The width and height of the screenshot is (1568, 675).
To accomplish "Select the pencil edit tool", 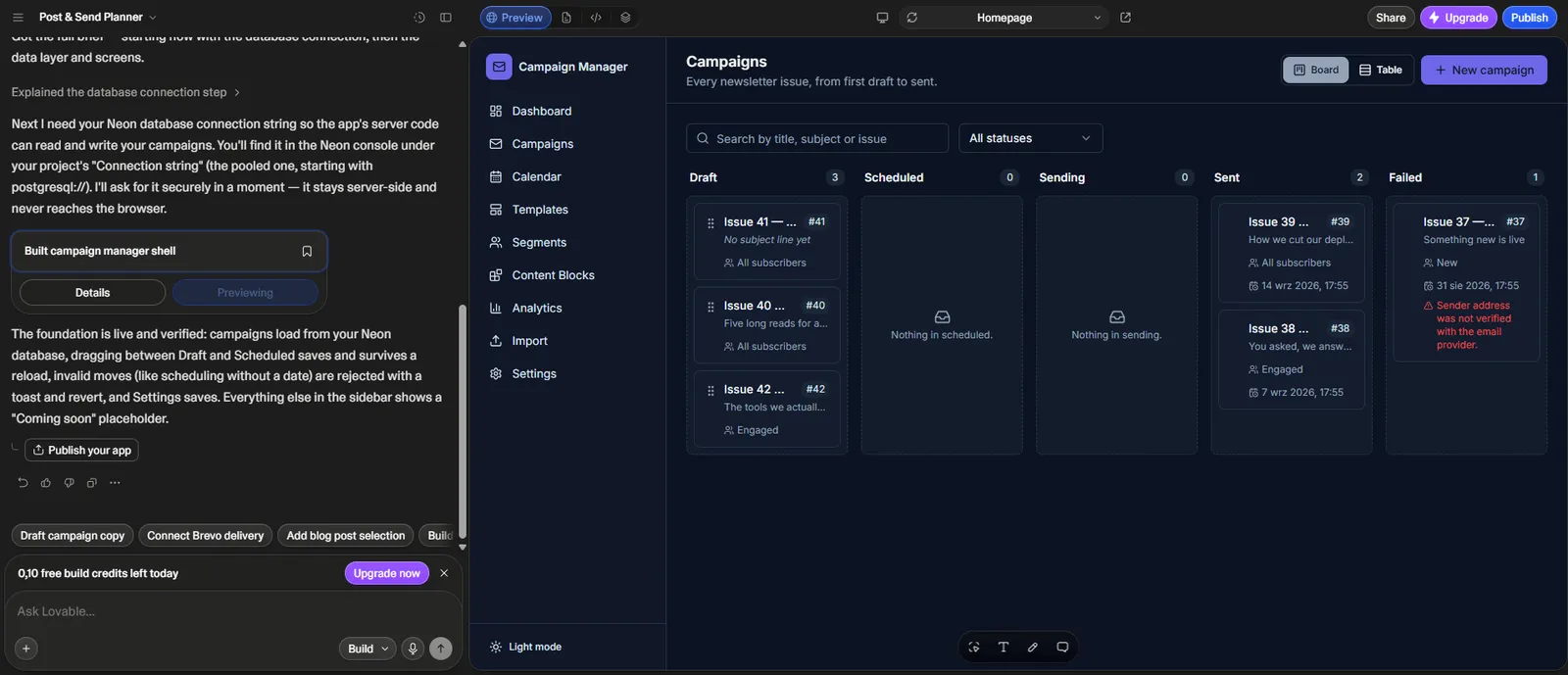I will click(1033, 647).
